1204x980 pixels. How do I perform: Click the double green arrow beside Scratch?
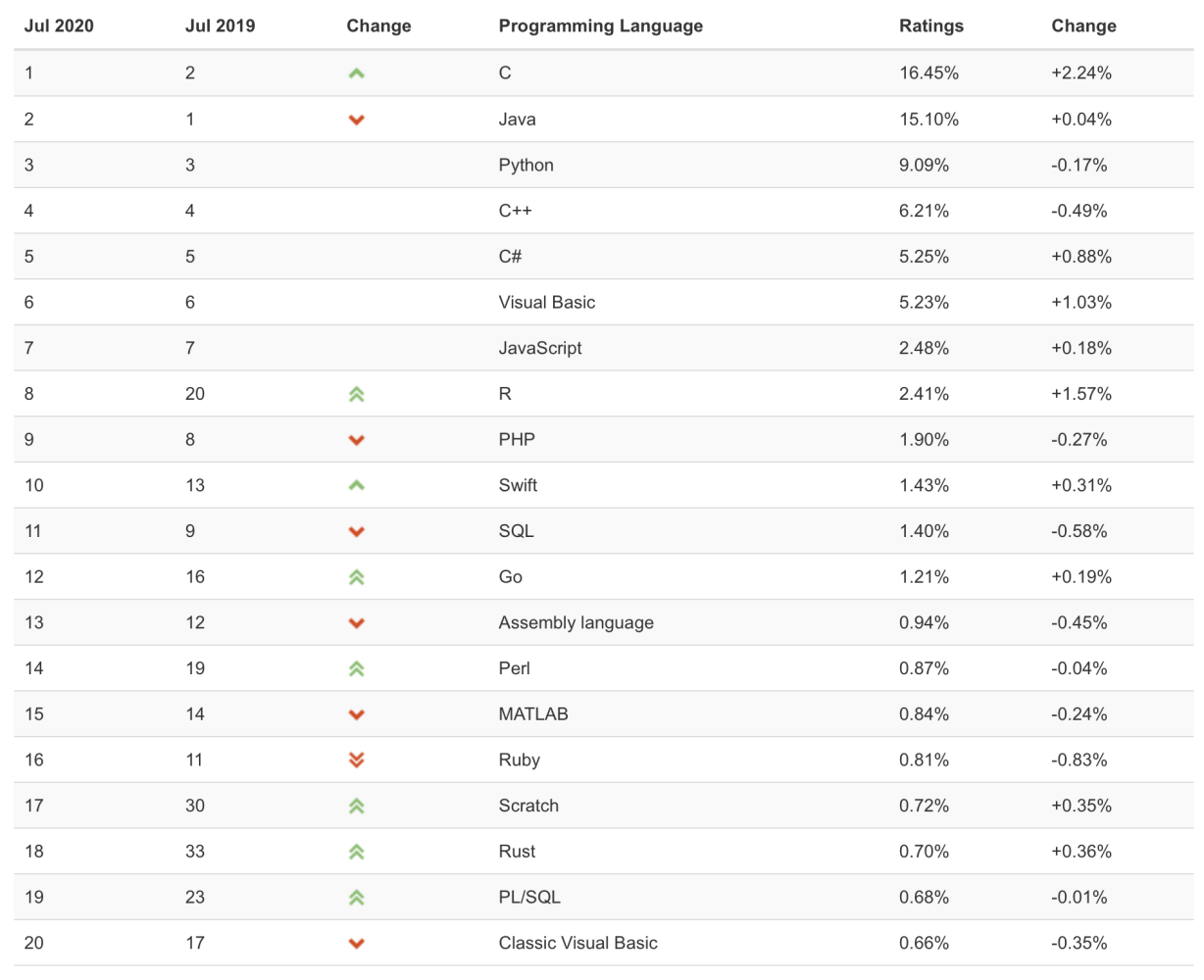tap(357, 806)
